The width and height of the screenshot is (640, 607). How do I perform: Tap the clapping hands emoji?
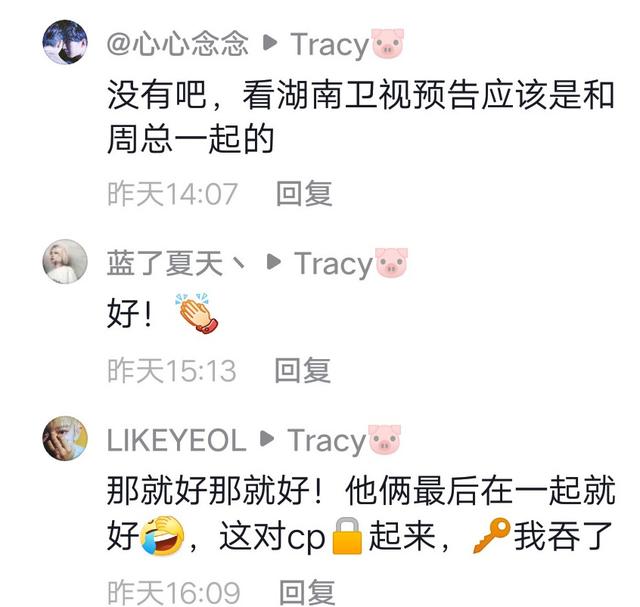click(197, 312)
